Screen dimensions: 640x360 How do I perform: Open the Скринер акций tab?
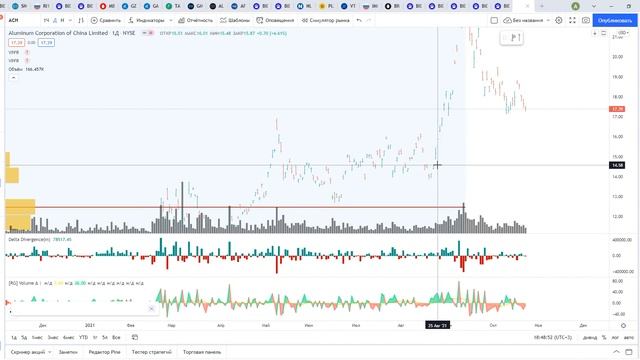point(28,352)
